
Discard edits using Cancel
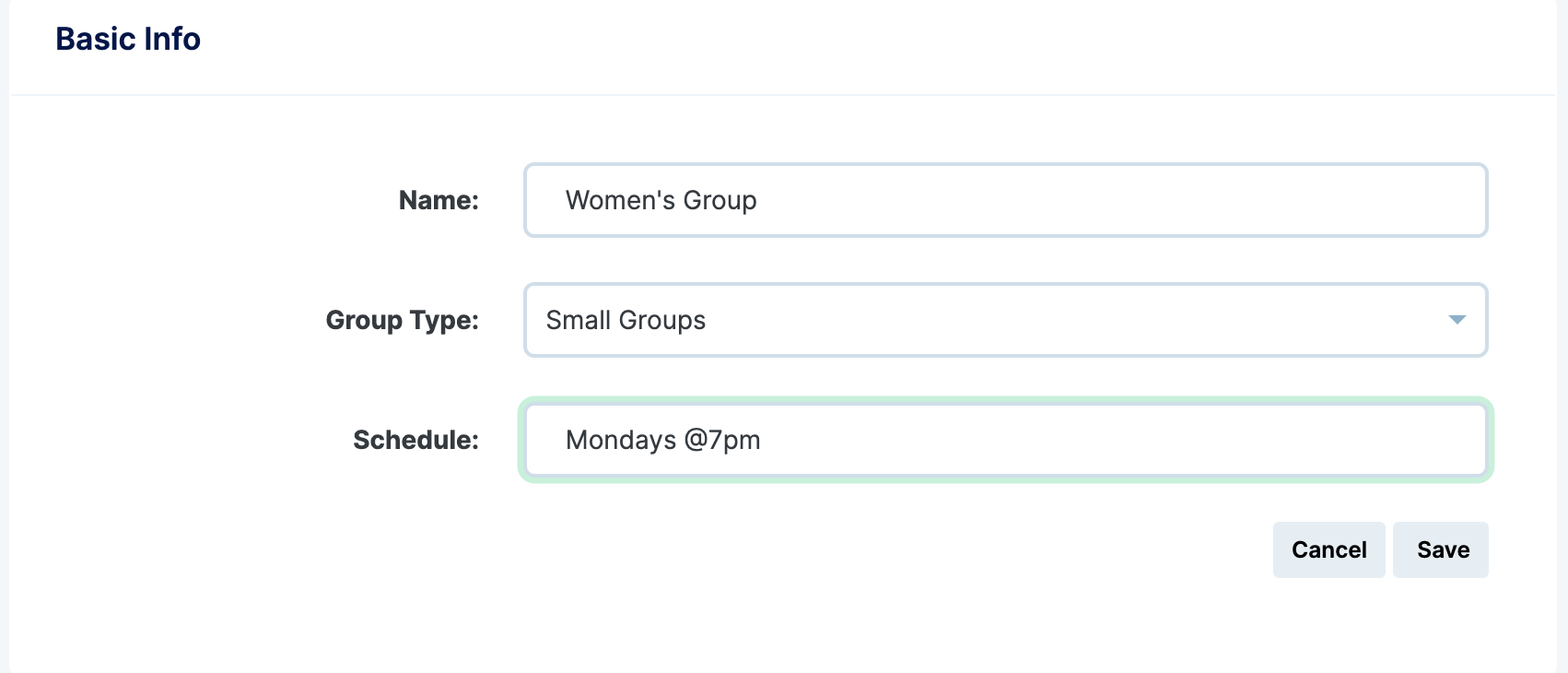coord(1328,549)
